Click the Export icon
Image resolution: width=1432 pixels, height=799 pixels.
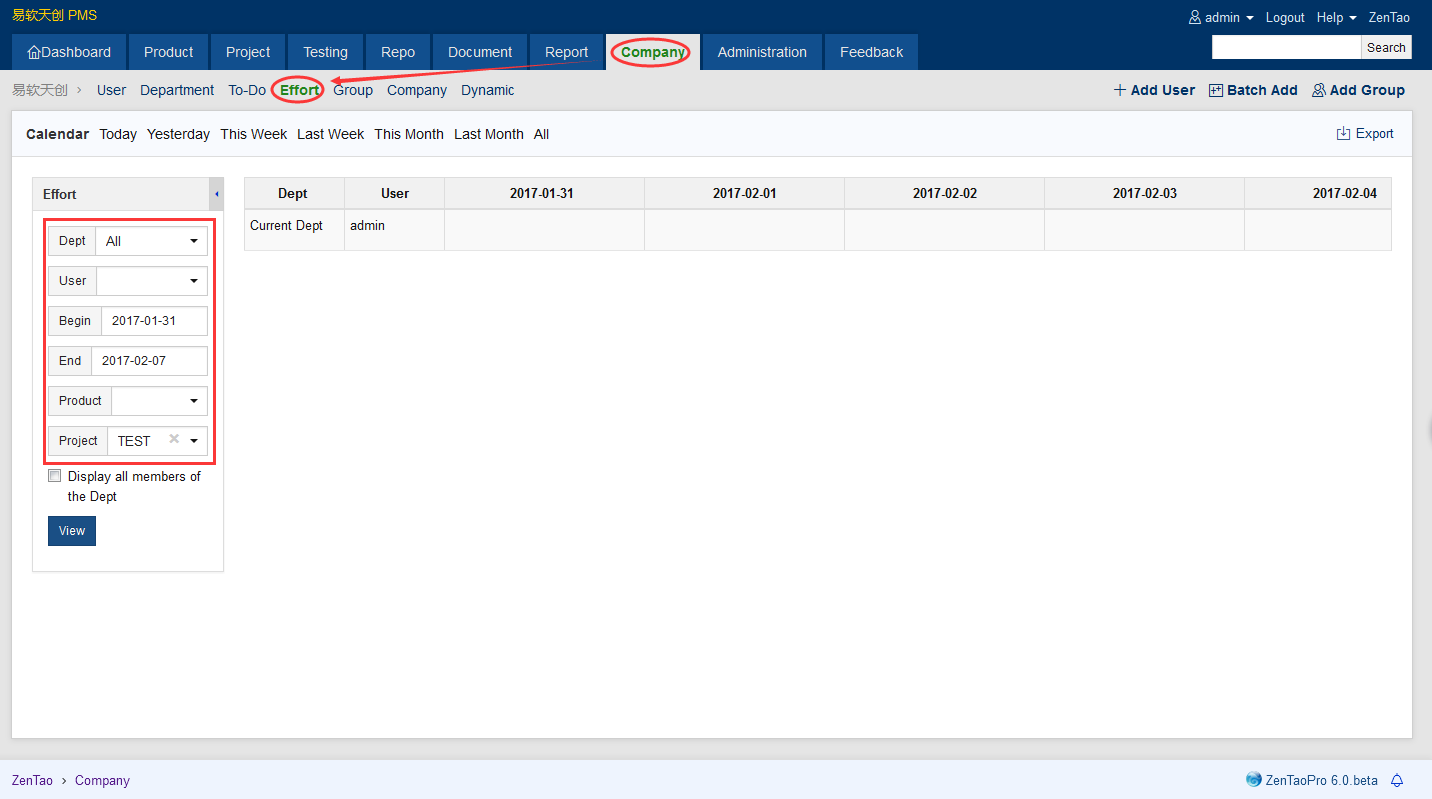pos(1343,134)
